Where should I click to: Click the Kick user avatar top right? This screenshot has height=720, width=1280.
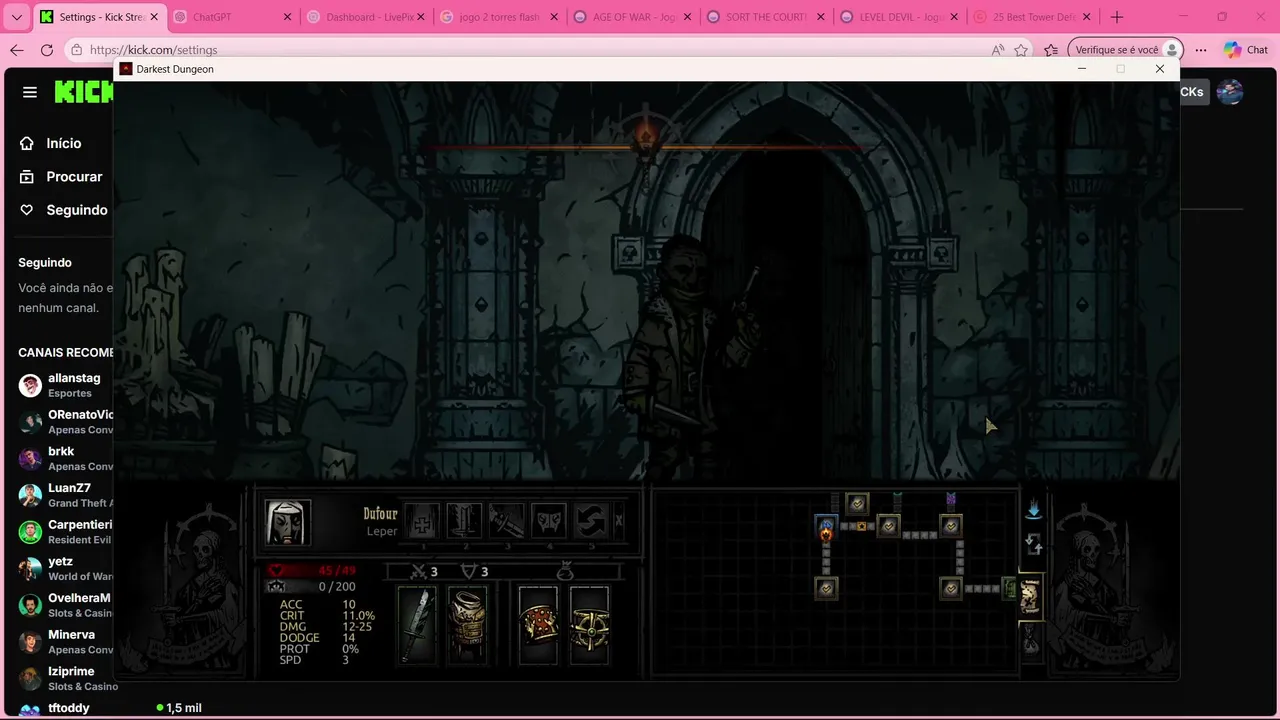(1230, 92)
